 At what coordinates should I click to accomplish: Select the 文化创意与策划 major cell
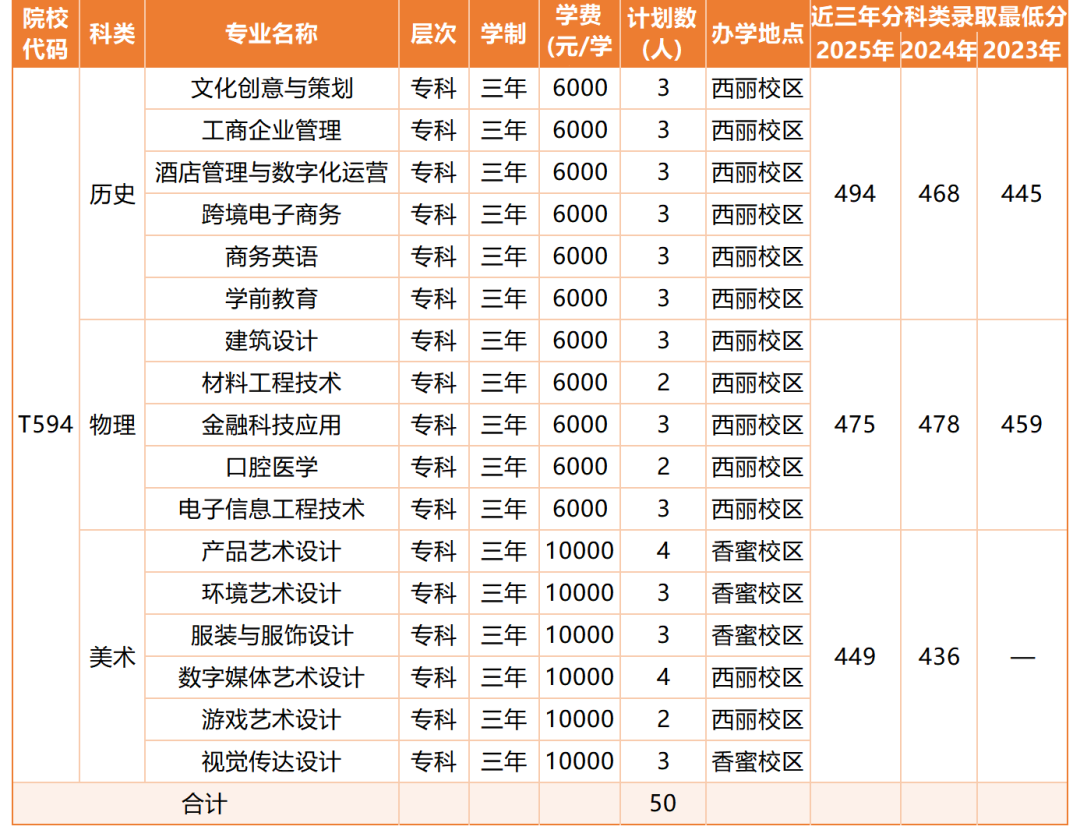(272, 88)
